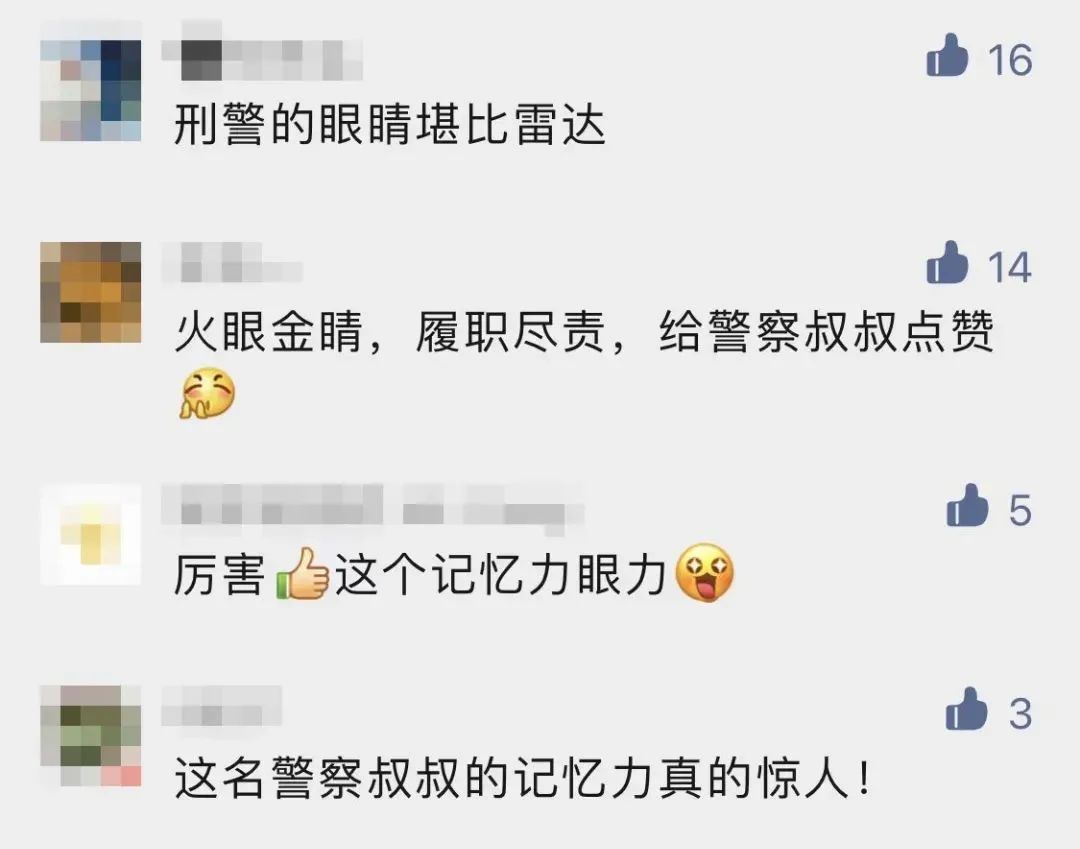
Task: Like the comment with 16 likes
Action: [947, 56]
